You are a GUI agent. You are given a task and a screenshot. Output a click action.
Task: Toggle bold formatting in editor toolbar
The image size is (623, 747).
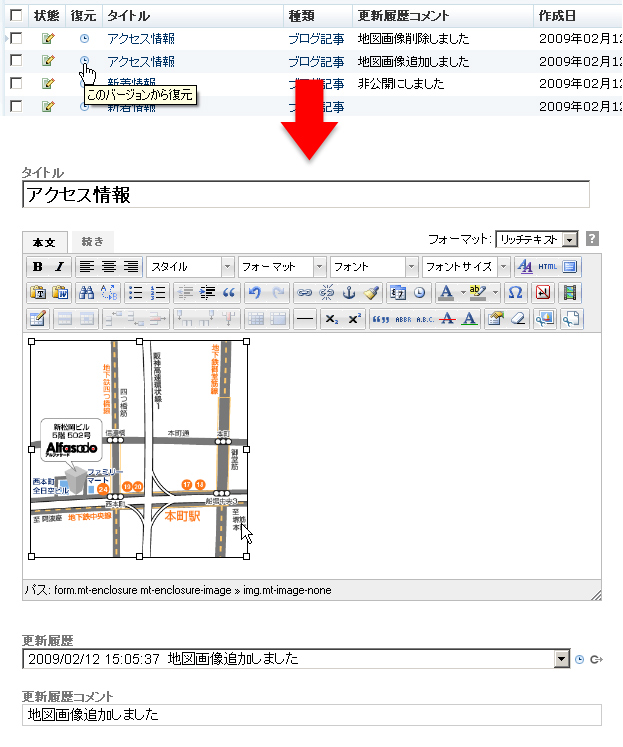point(38,267)
